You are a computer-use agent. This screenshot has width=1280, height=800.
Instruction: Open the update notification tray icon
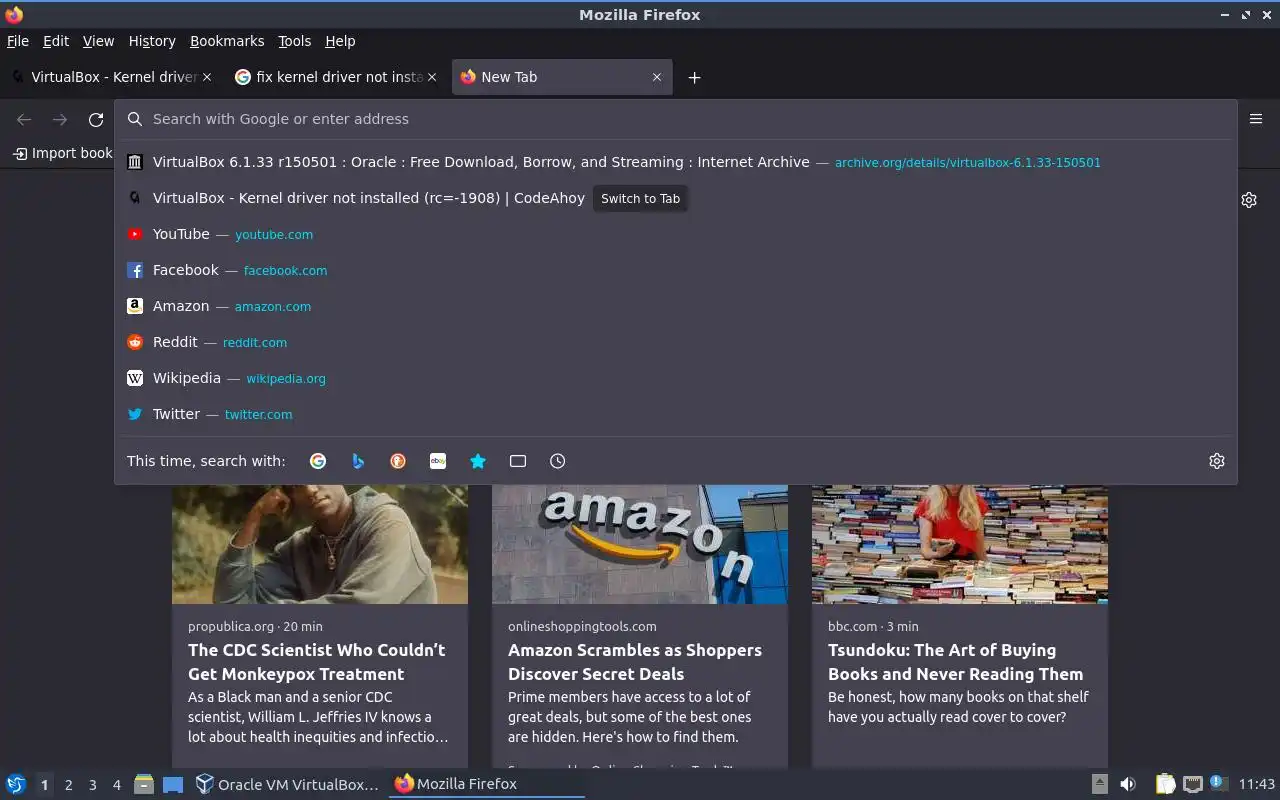click(1218, 783)
